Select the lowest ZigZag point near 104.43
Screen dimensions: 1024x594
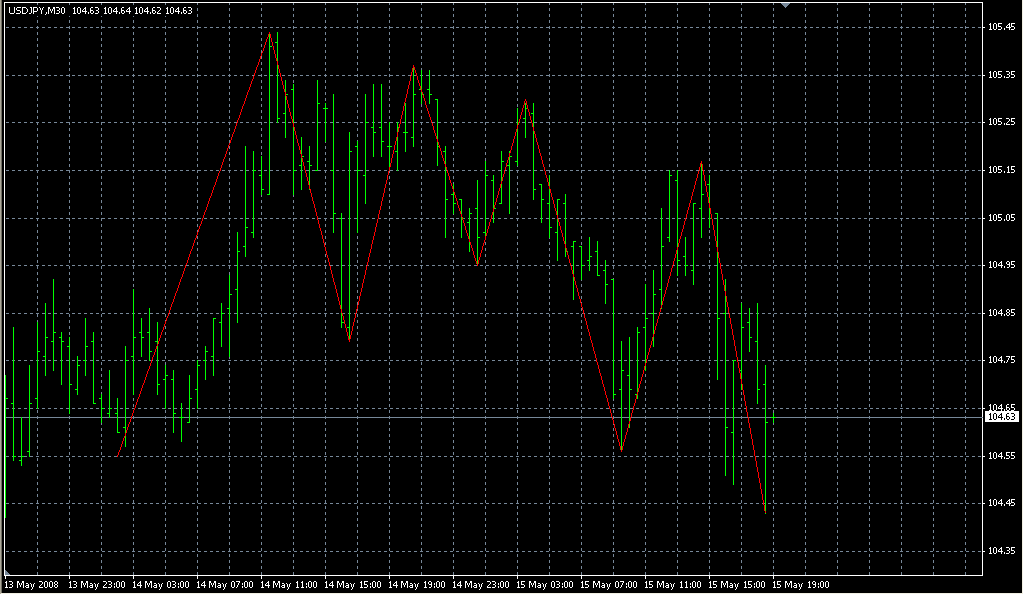765,512
